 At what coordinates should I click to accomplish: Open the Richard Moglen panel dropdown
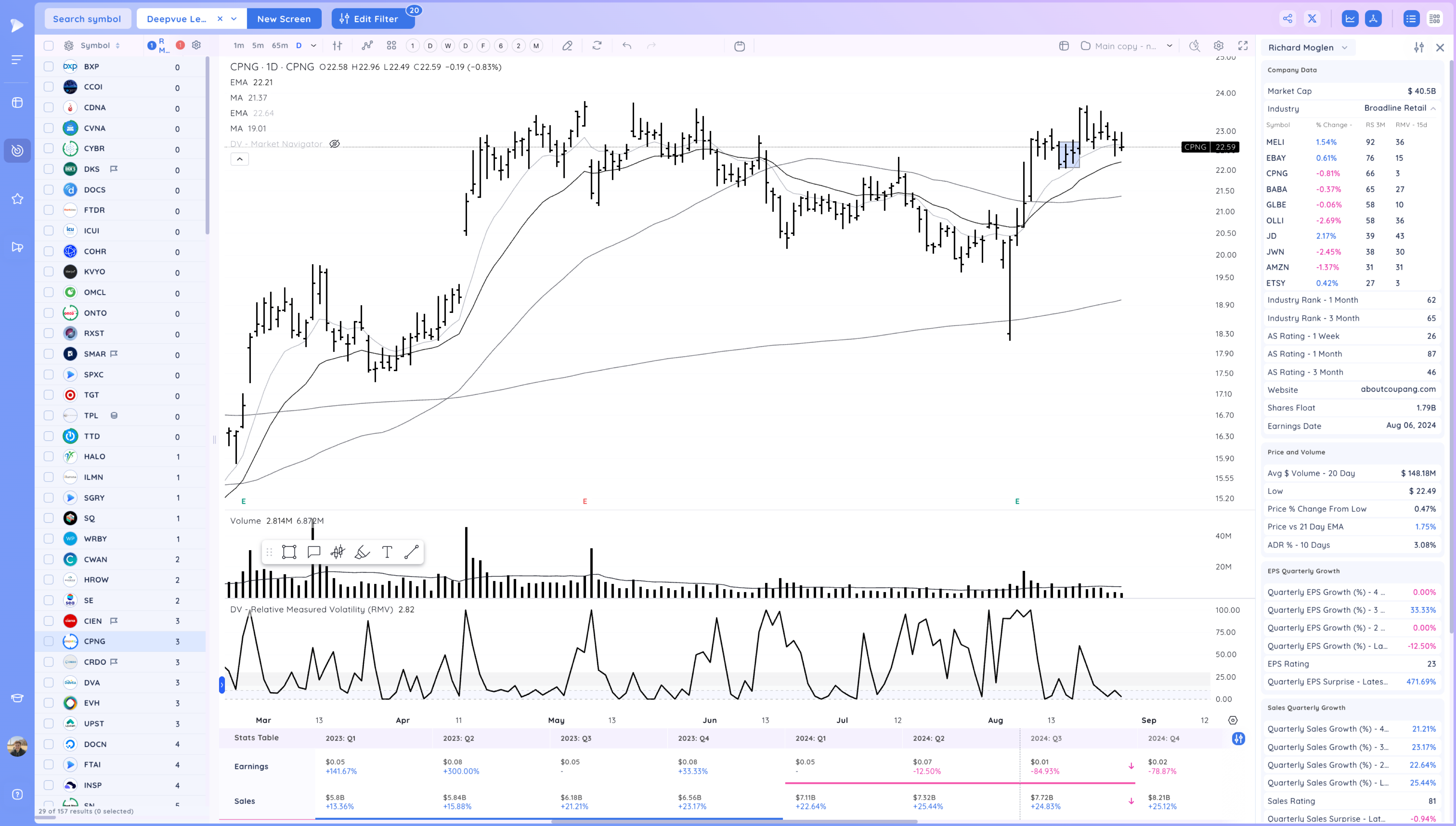(x=1344, y=48)
